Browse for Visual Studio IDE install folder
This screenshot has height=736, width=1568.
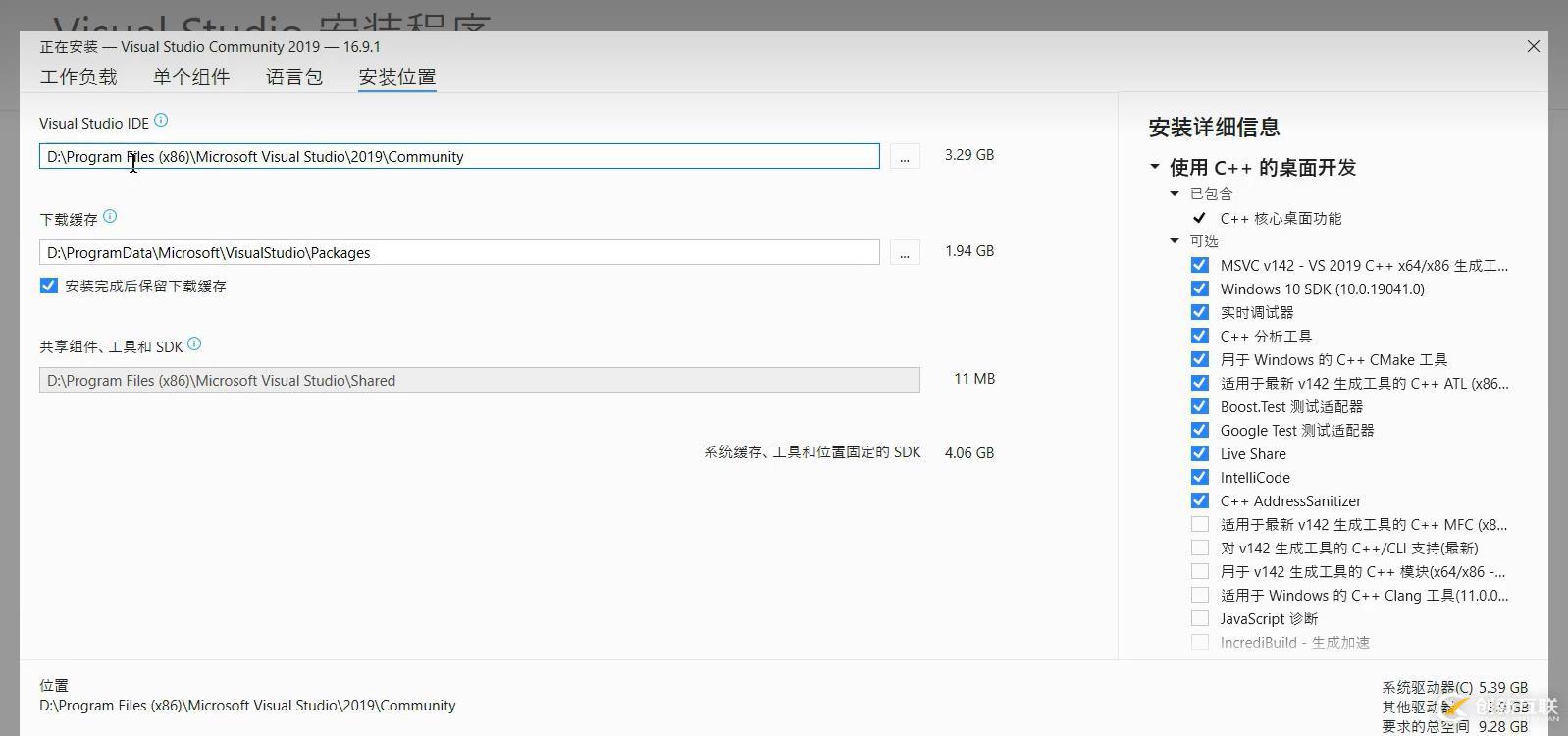pos(905,156)
